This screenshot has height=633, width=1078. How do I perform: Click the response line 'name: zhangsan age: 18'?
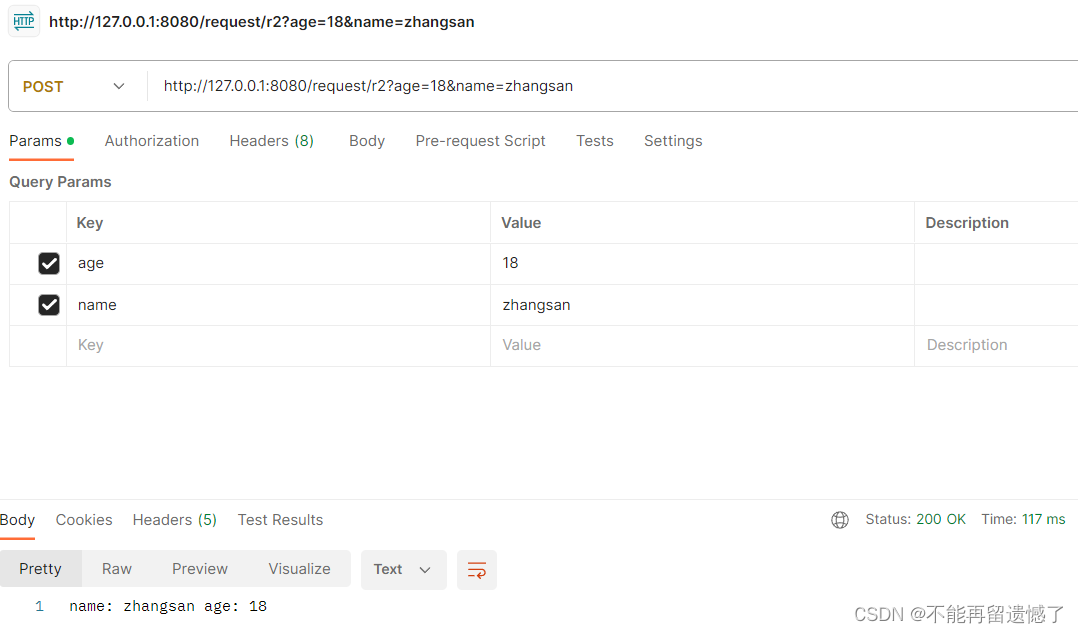[x=168, y=606]
